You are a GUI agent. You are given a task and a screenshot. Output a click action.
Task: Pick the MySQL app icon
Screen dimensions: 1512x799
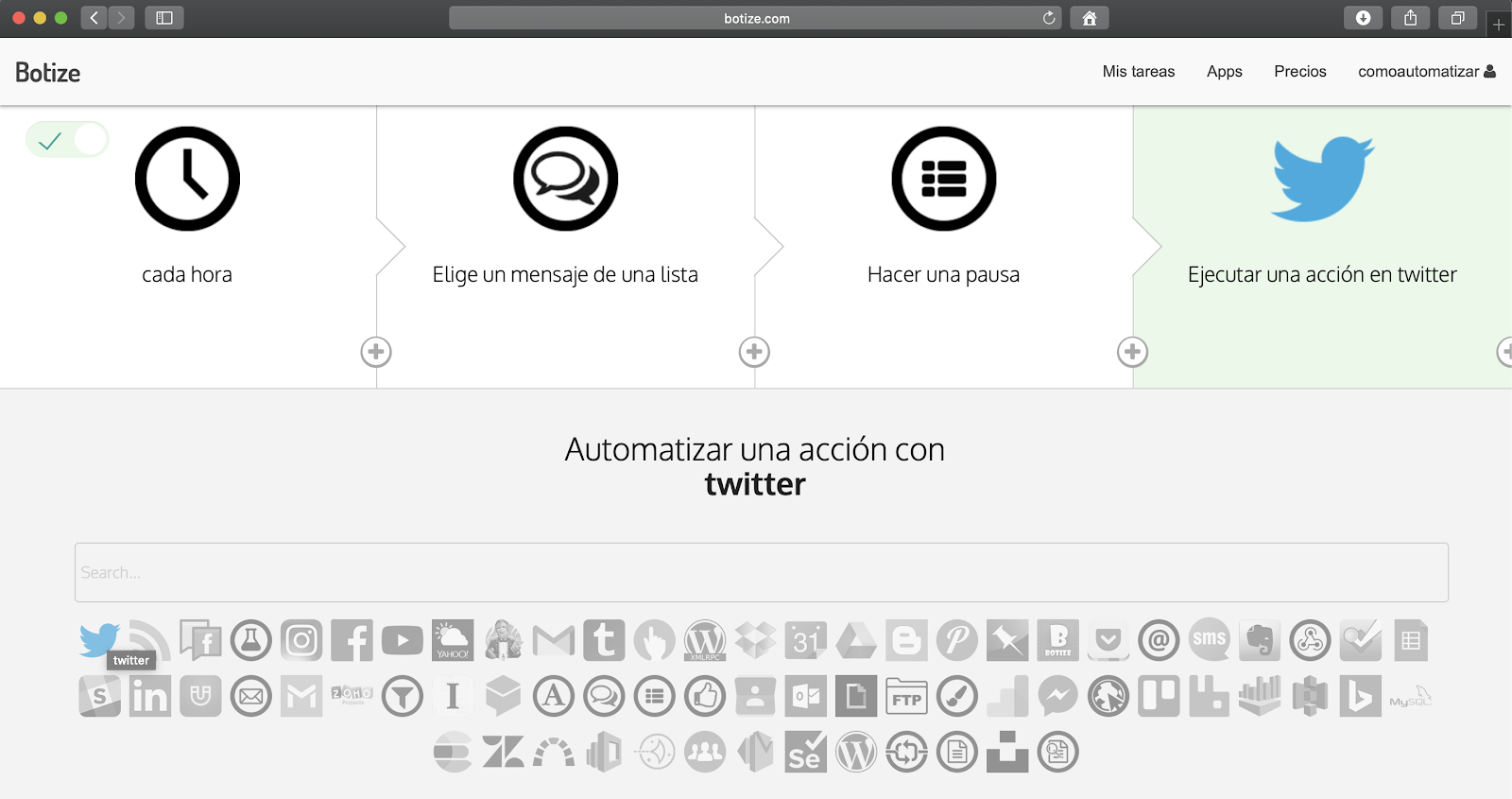[1410, 697]
